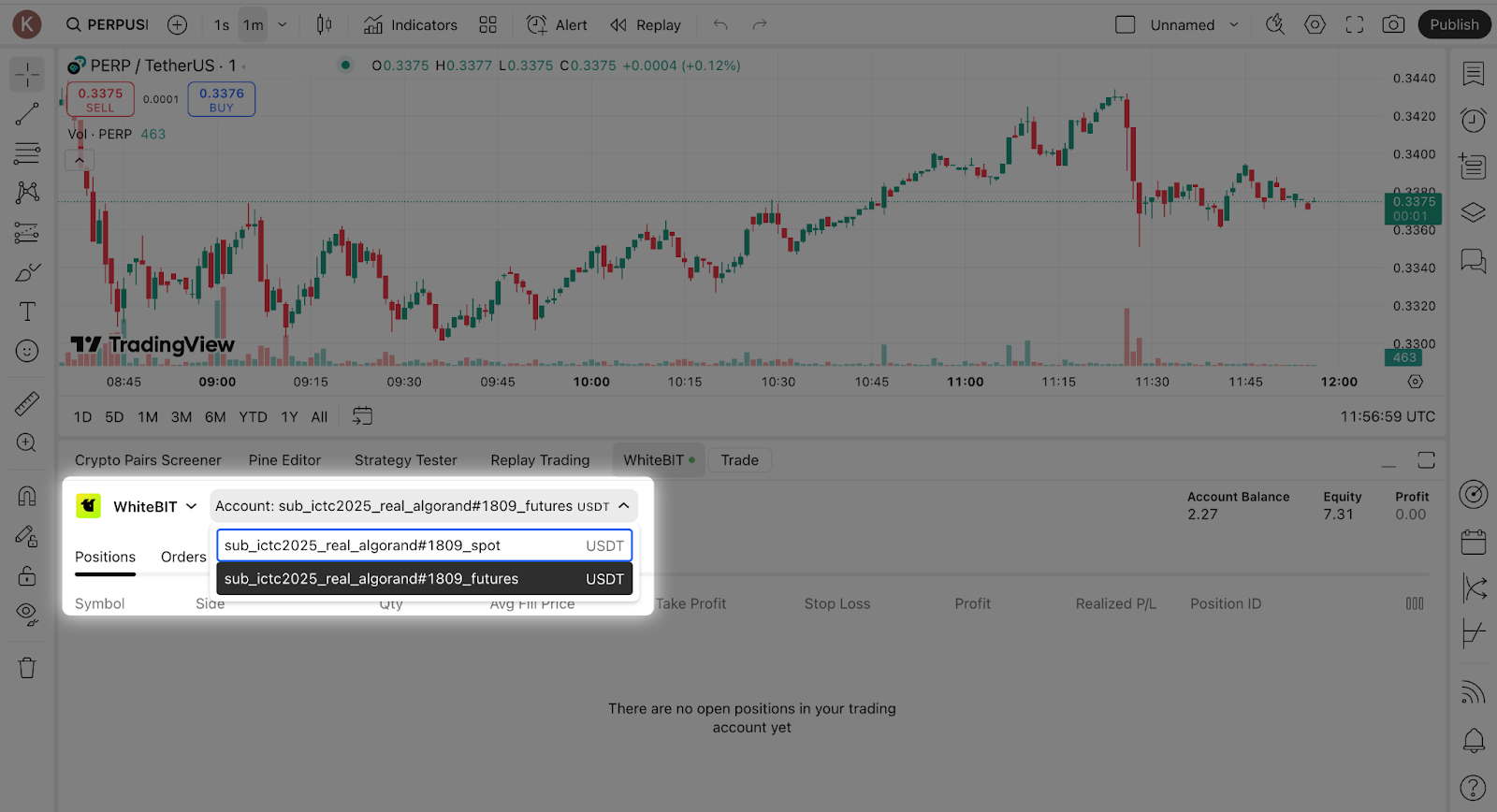Toggle lock all drawing tools
The width and height of the screenshot is (1497, 812).
point(27,575)
